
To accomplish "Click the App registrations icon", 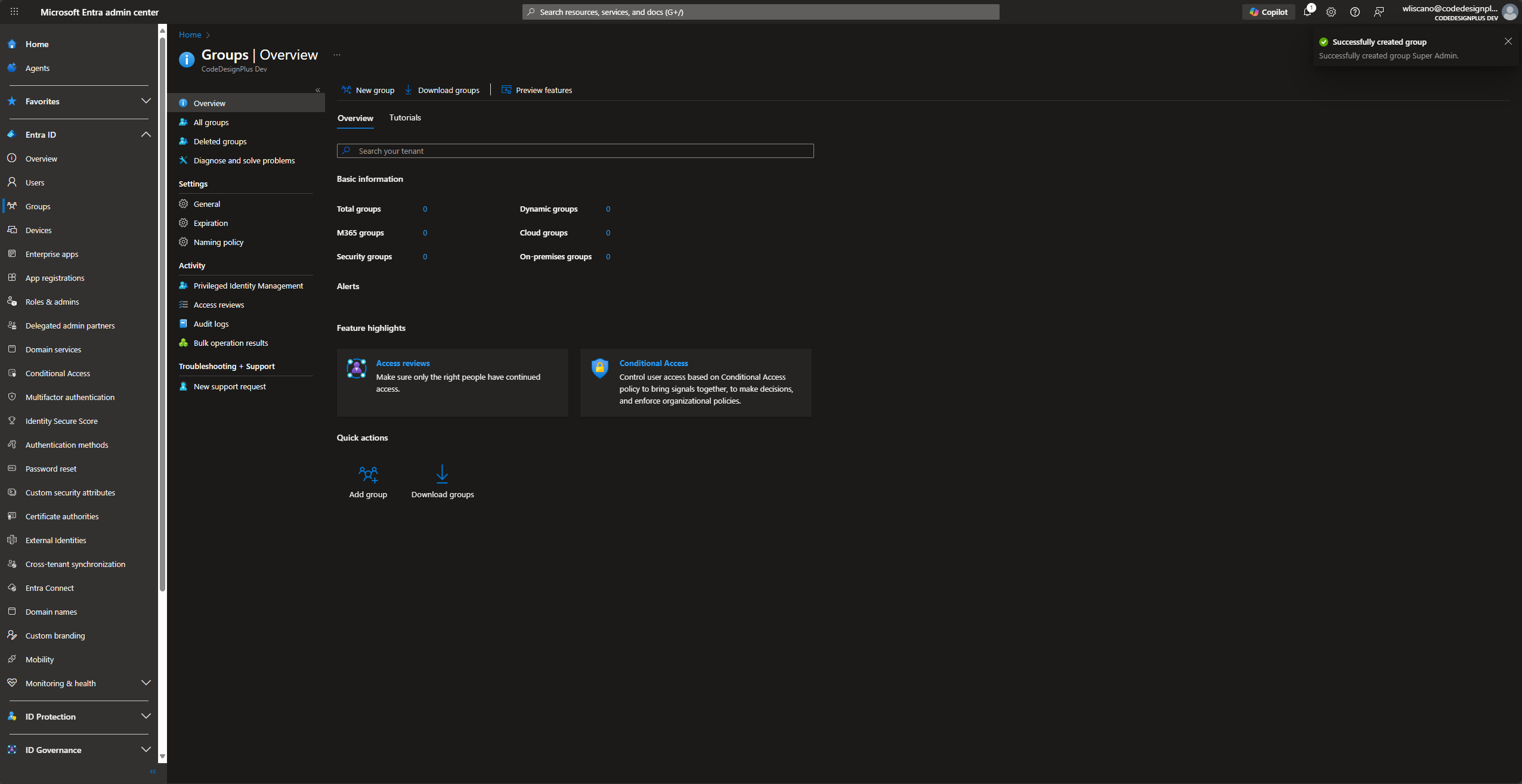I will point(12,278).
